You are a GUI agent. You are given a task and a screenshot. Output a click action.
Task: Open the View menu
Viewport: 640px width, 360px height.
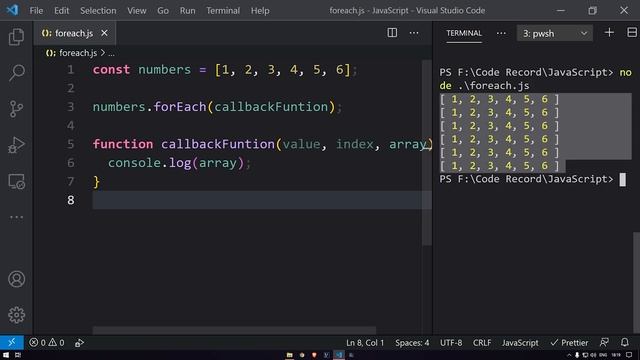coord(136,11)
